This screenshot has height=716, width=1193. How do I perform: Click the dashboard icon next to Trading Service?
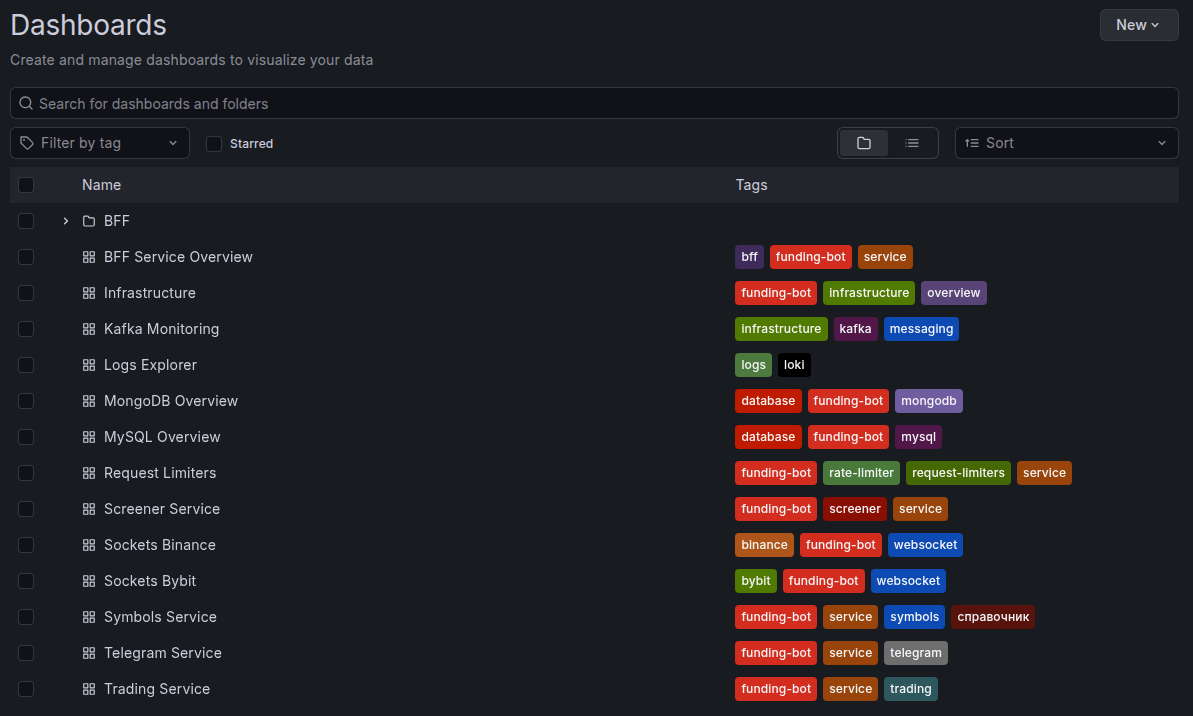click(89, 688)
